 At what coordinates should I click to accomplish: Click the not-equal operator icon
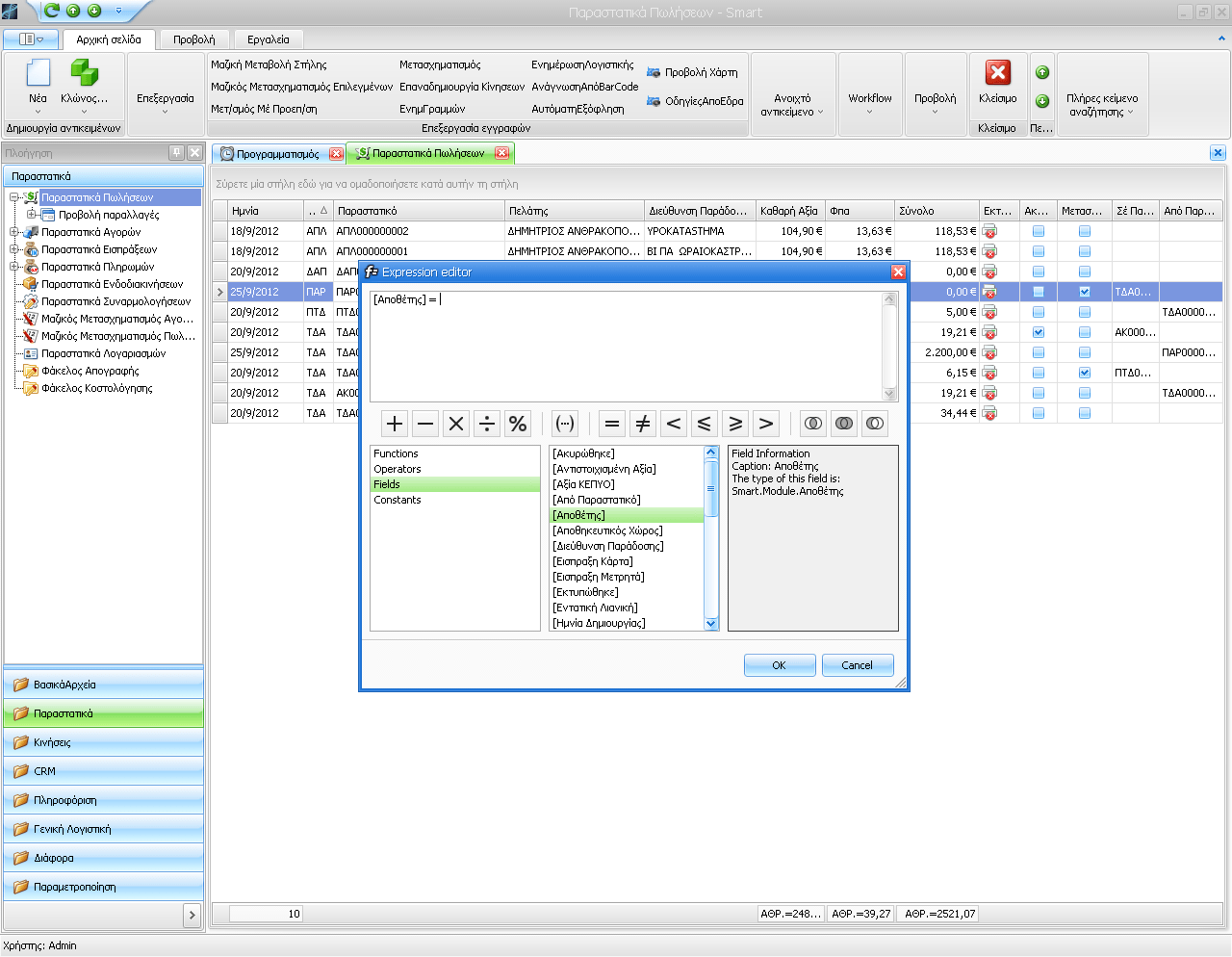click(x=643, y=423)
